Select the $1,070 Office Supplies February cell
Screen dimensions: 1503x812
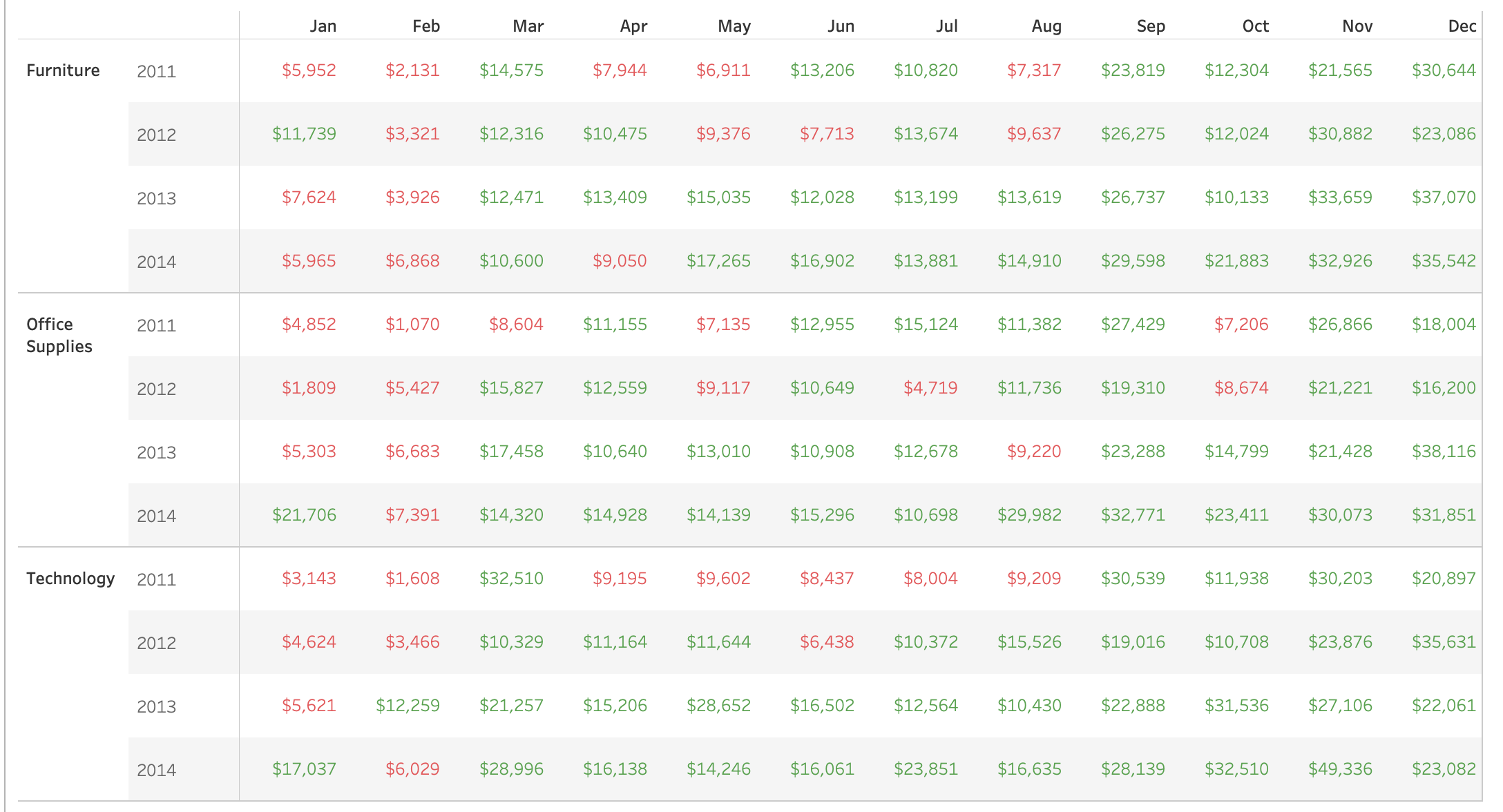[x=412, y=325]
